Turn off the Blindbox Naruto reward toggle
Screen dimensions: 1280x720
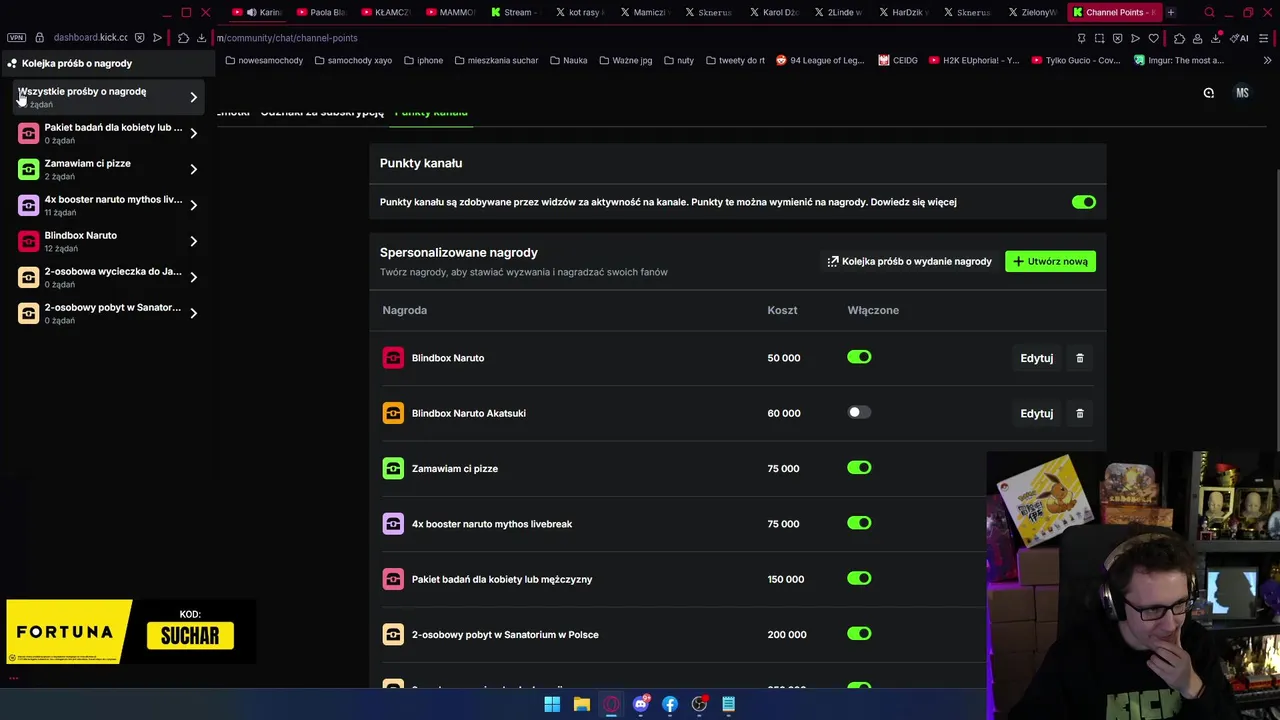pos(859,357)
